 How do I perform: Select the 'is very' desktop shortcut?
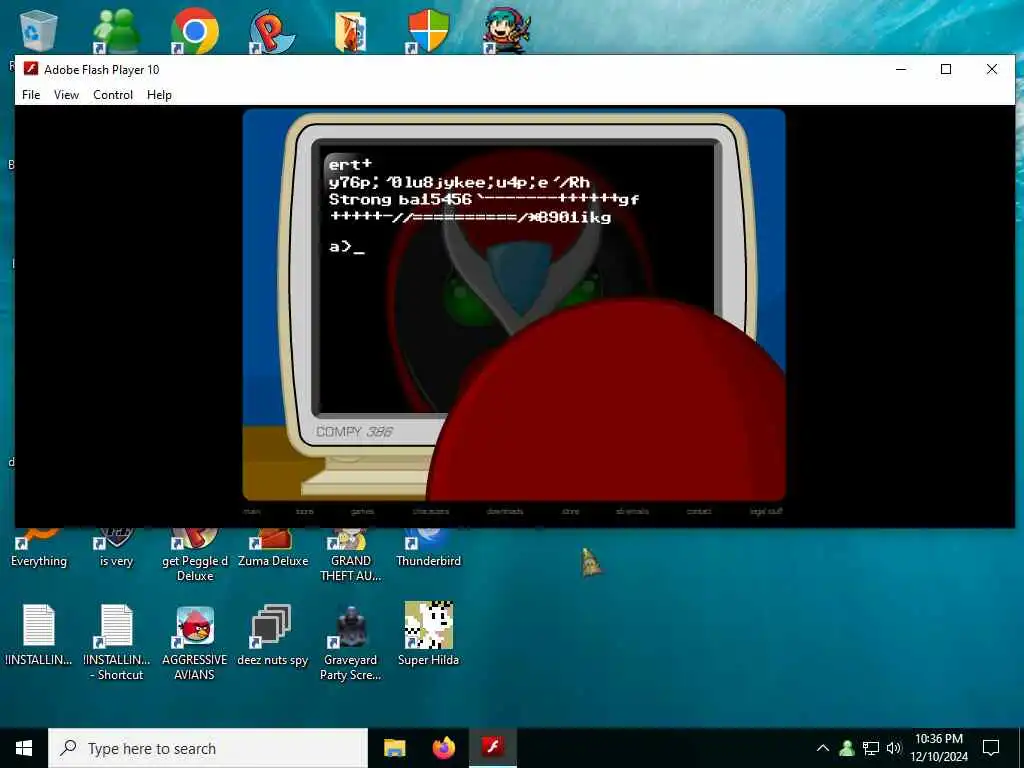click(116, 549)
